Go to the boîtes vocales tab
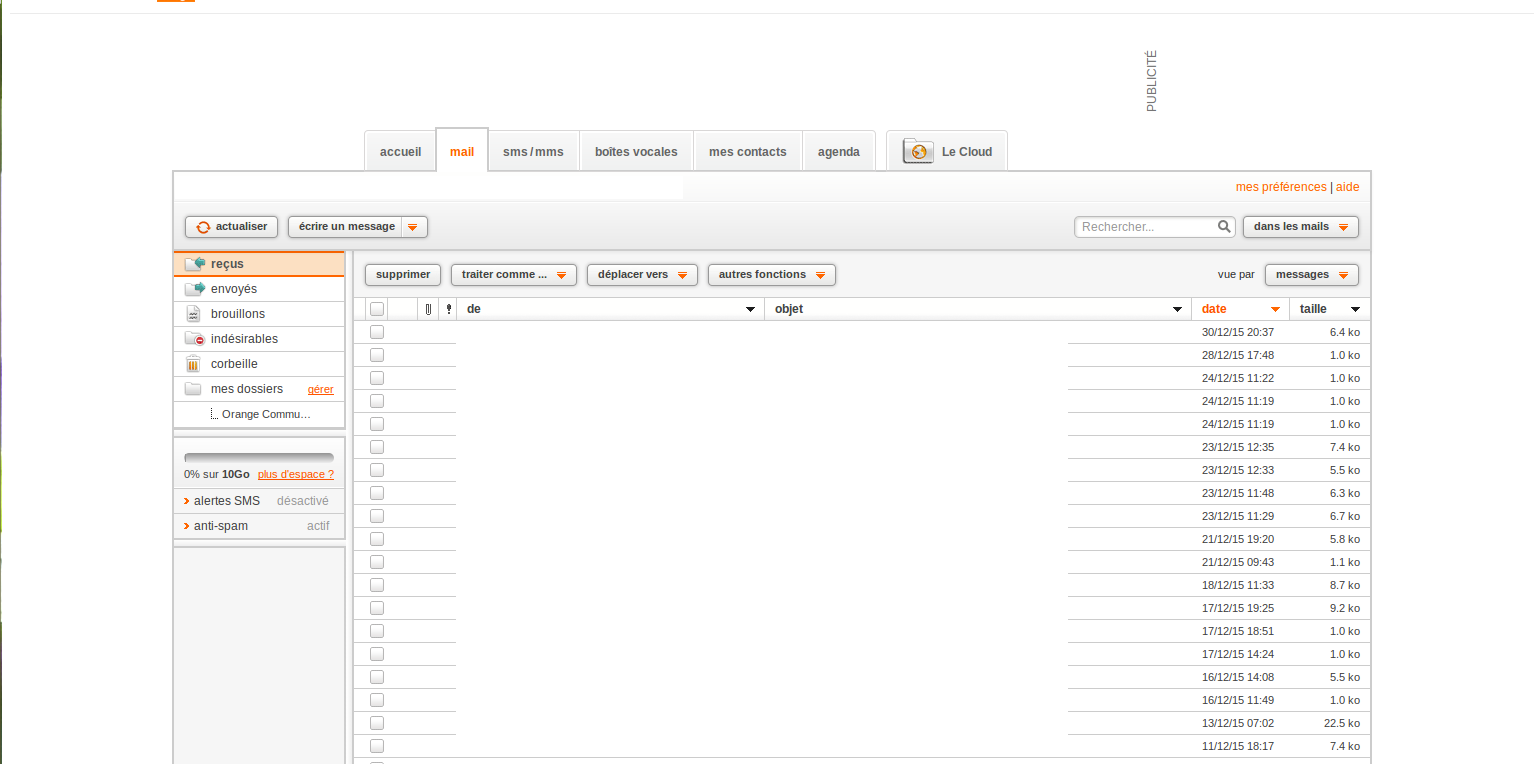The image size is (1534, 764). [x=636, y=152]
